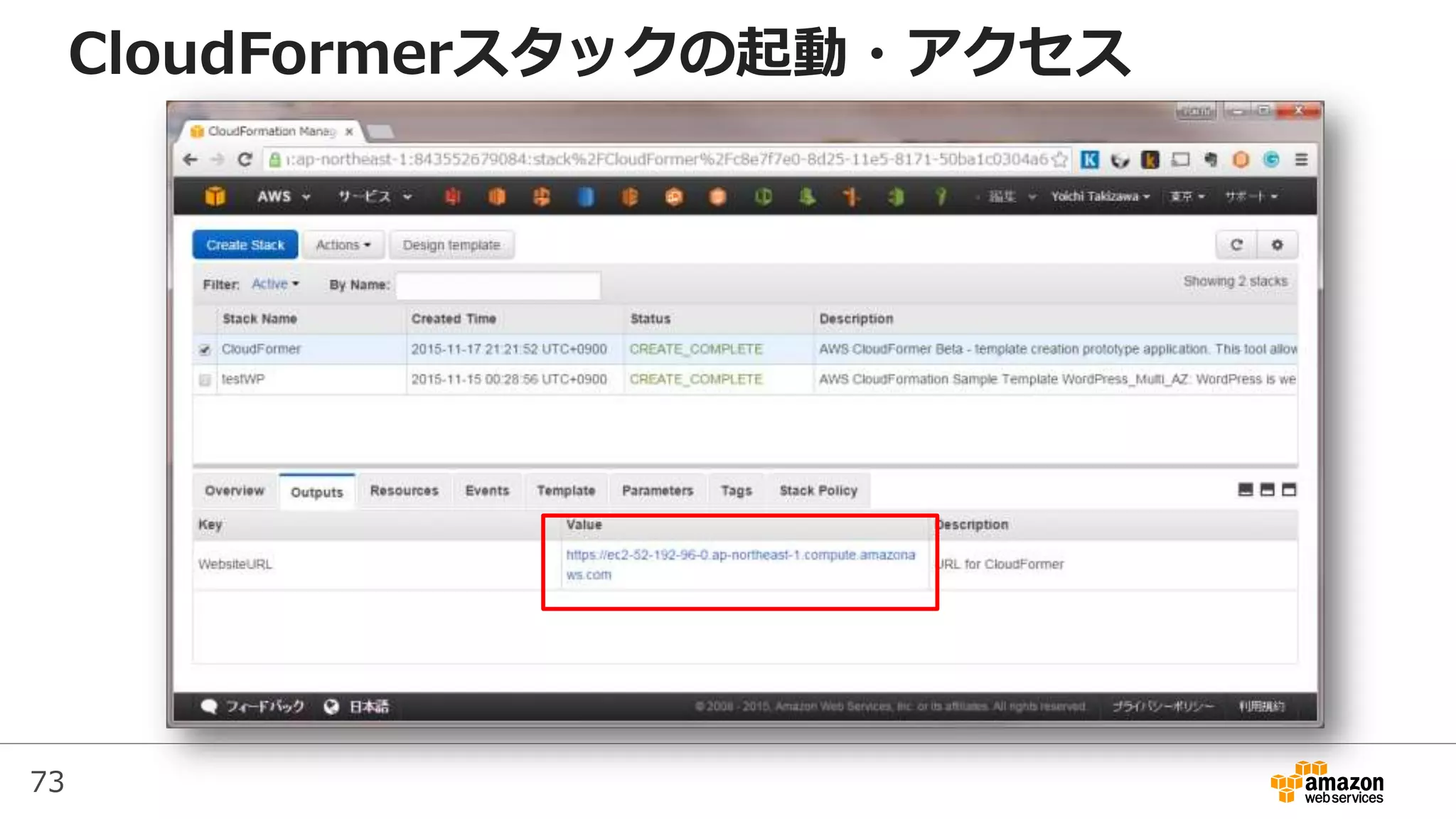1456x819 pixels.
Task: Click the フィードバック feedback link
Action: 265,706
